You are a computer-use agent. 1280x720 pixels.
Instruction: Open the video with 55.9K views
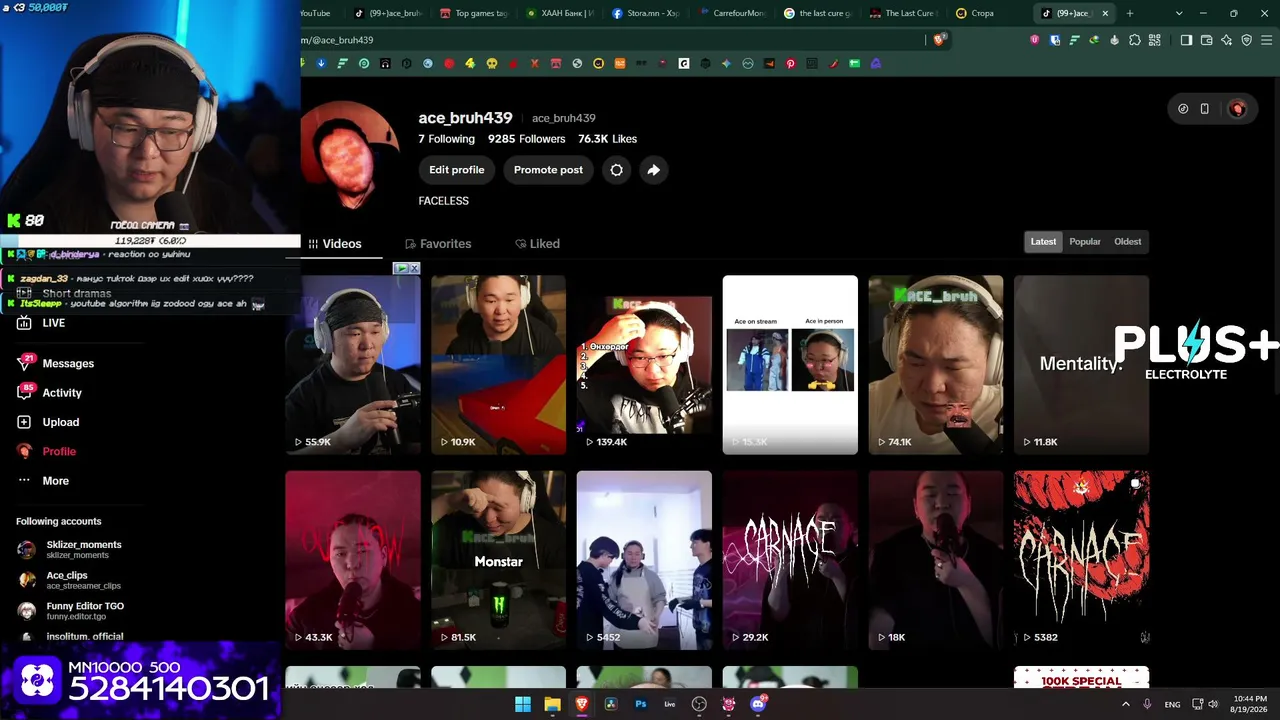pos(353,365)
